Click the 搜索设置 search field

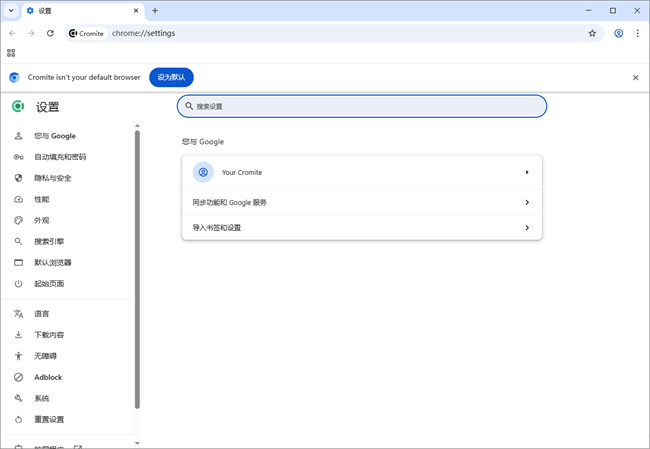click(x=362, y=106)
